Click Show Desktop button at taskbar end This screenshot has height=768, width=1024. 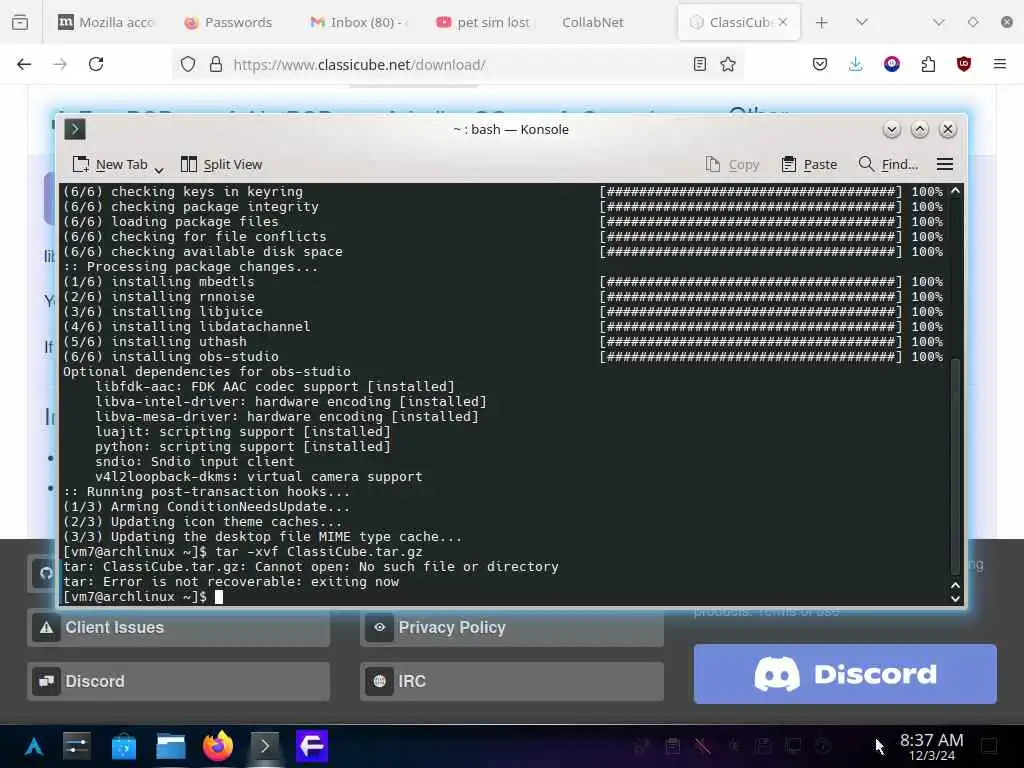[x=990, y=746]
